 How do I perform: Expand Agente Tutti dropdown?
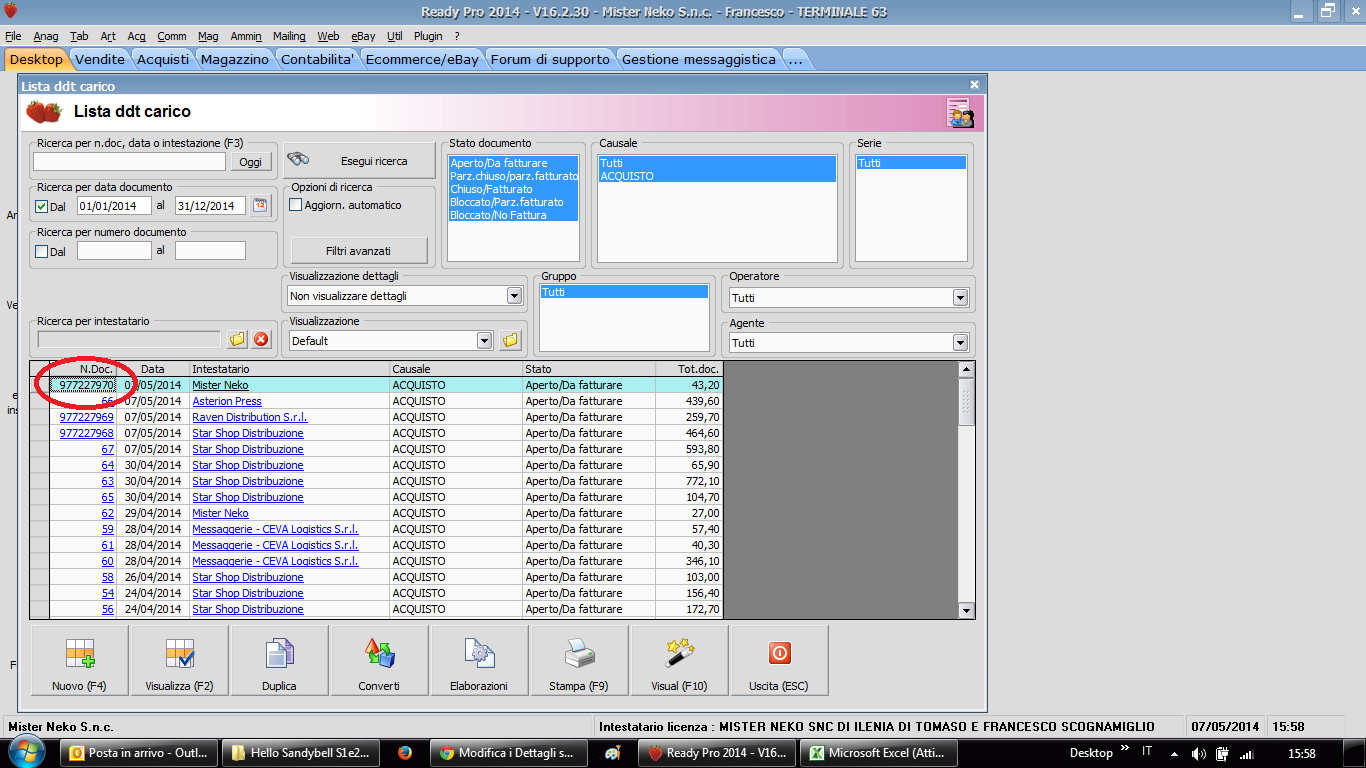[960, 342]
